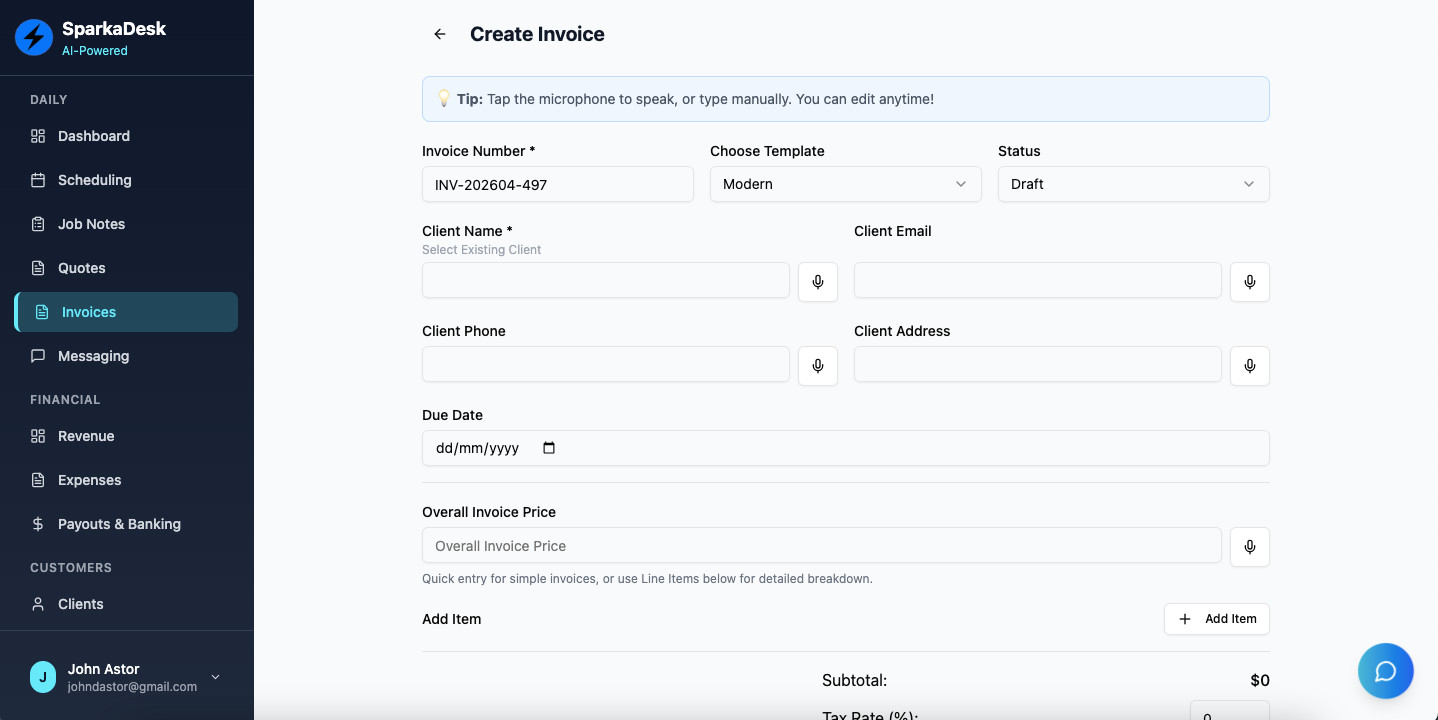The height and width of the screenshot is (720, 1438).
Task: Tap the microphone next to Client Address
Action: point(1250,366)
